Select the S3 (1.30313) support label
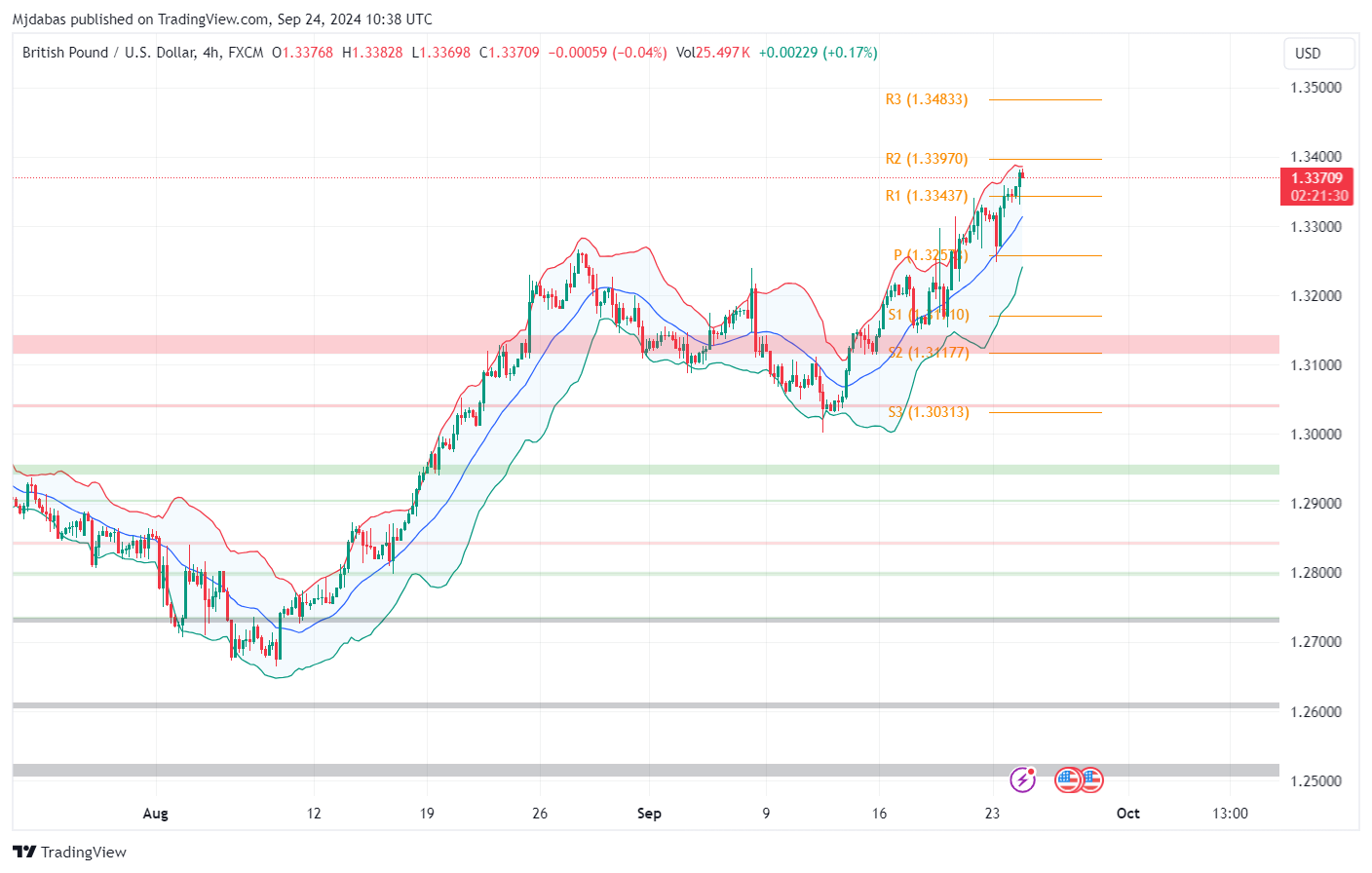 (928, 412)
